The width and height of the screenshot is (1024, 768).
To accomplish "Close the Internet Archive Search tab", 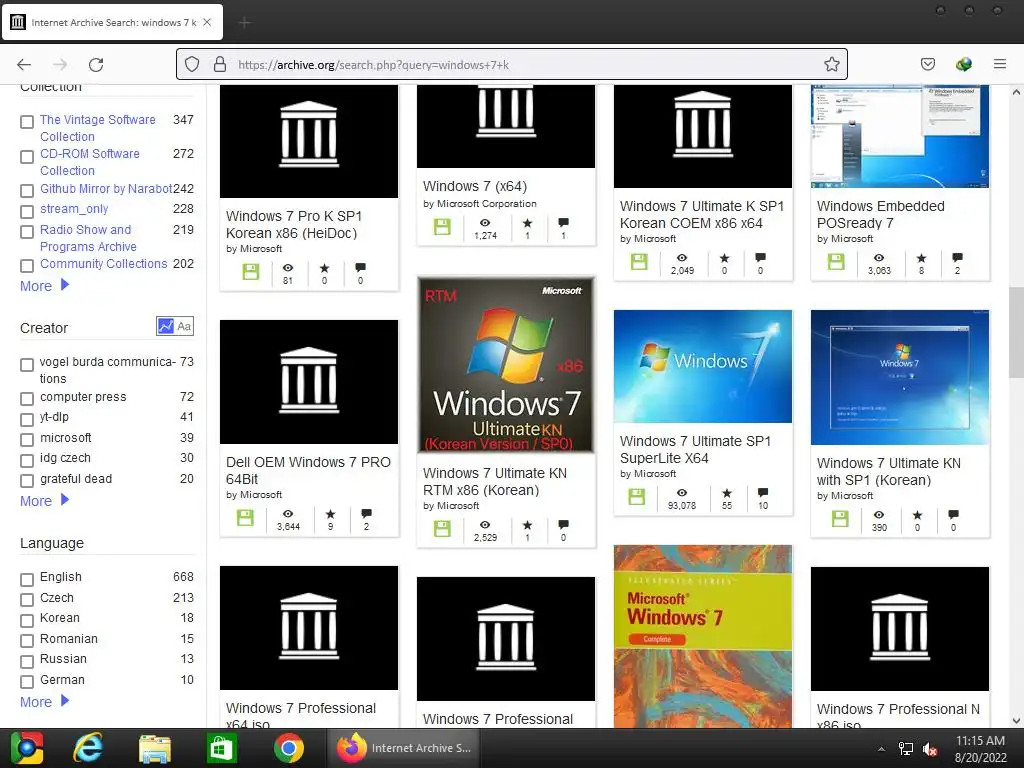I will [207, 22].
